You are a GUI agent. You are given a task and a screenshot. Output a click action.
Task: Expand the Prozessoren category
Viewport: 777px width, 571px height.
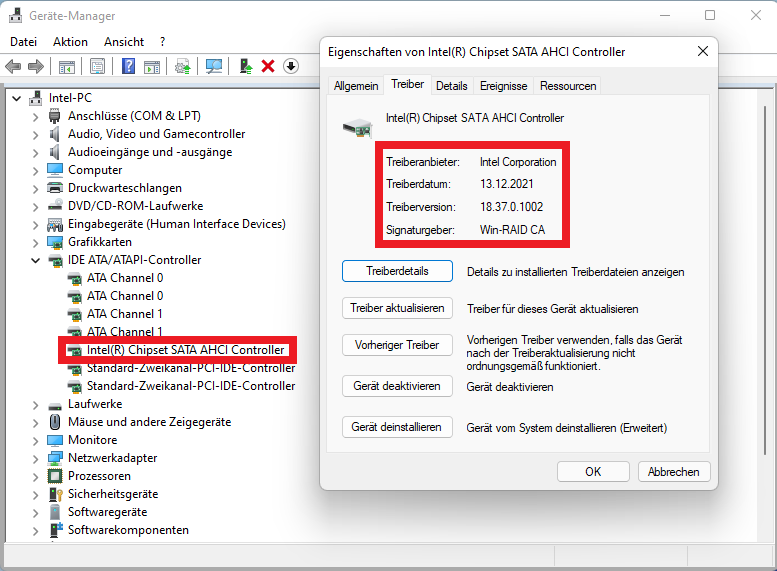tap(36, 477)
